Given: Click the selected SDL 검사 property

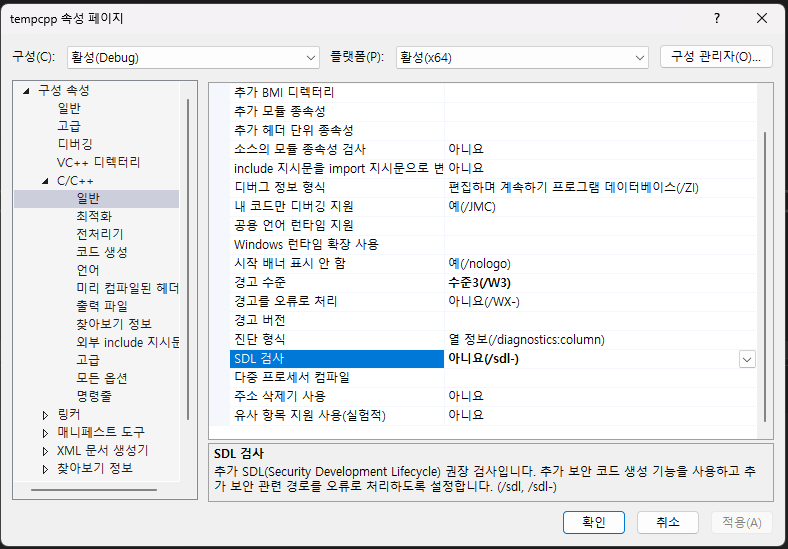Looking at the screenshot, I should [x=337, y=359].
